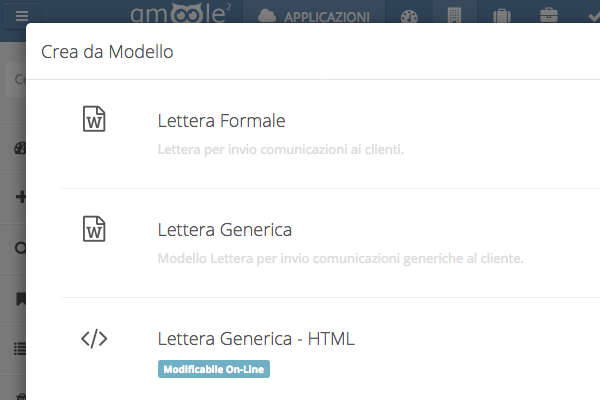
Task: Click the Lettera Formale description text
Action: point(280,150)
